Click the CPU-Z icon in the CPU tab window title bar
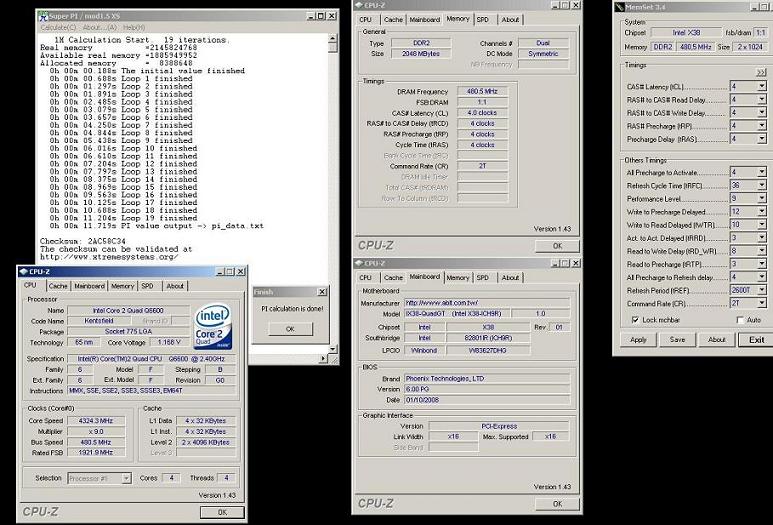This screenshot has height=525, width=773. pyautogui.click(x=23, y=271)
